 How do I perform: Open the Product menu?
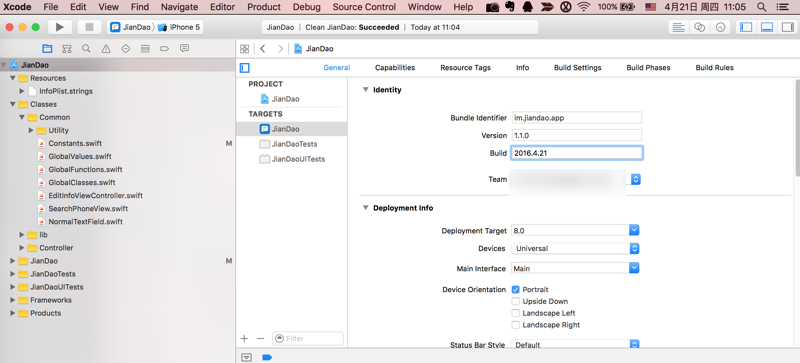[x=264, y=7]
